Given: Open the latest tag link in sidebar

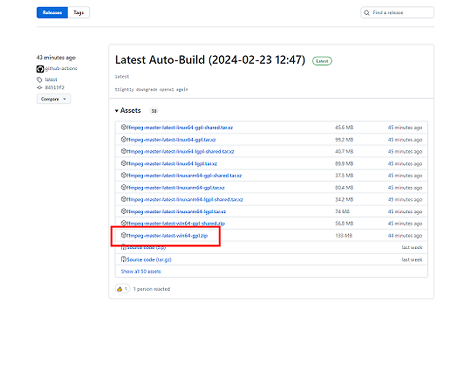Looking at the screenshot, I should click(51, 80).
